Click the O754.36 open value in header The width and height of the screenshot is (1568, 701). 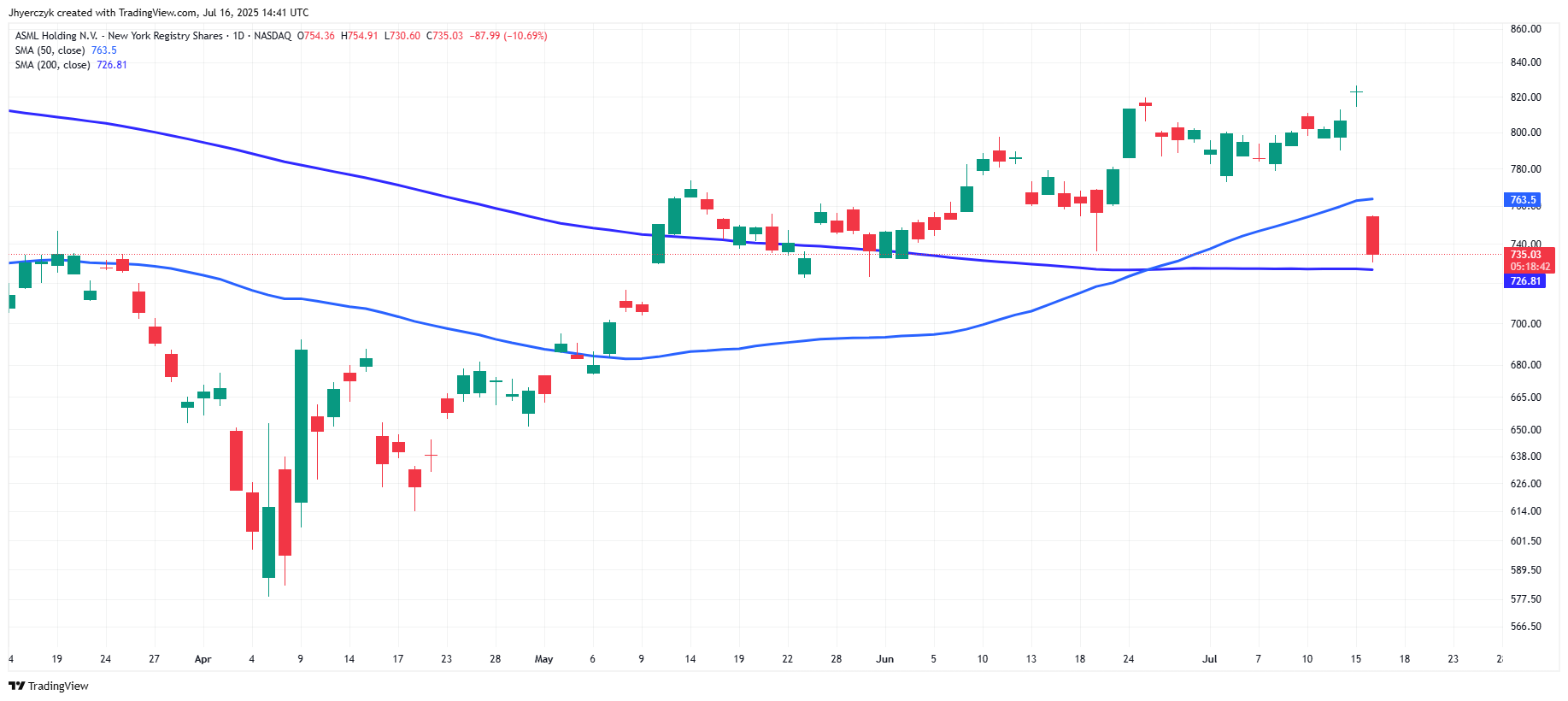point(316,36)
